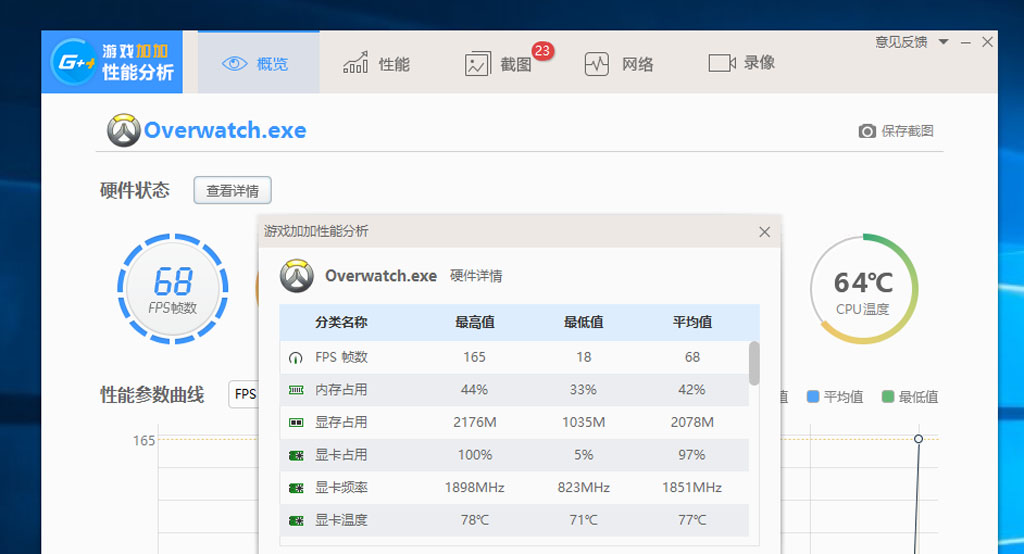Screen dimensions: 1024x554
Task: Click the 最低值 column header
Action: (x=584, y=322)
